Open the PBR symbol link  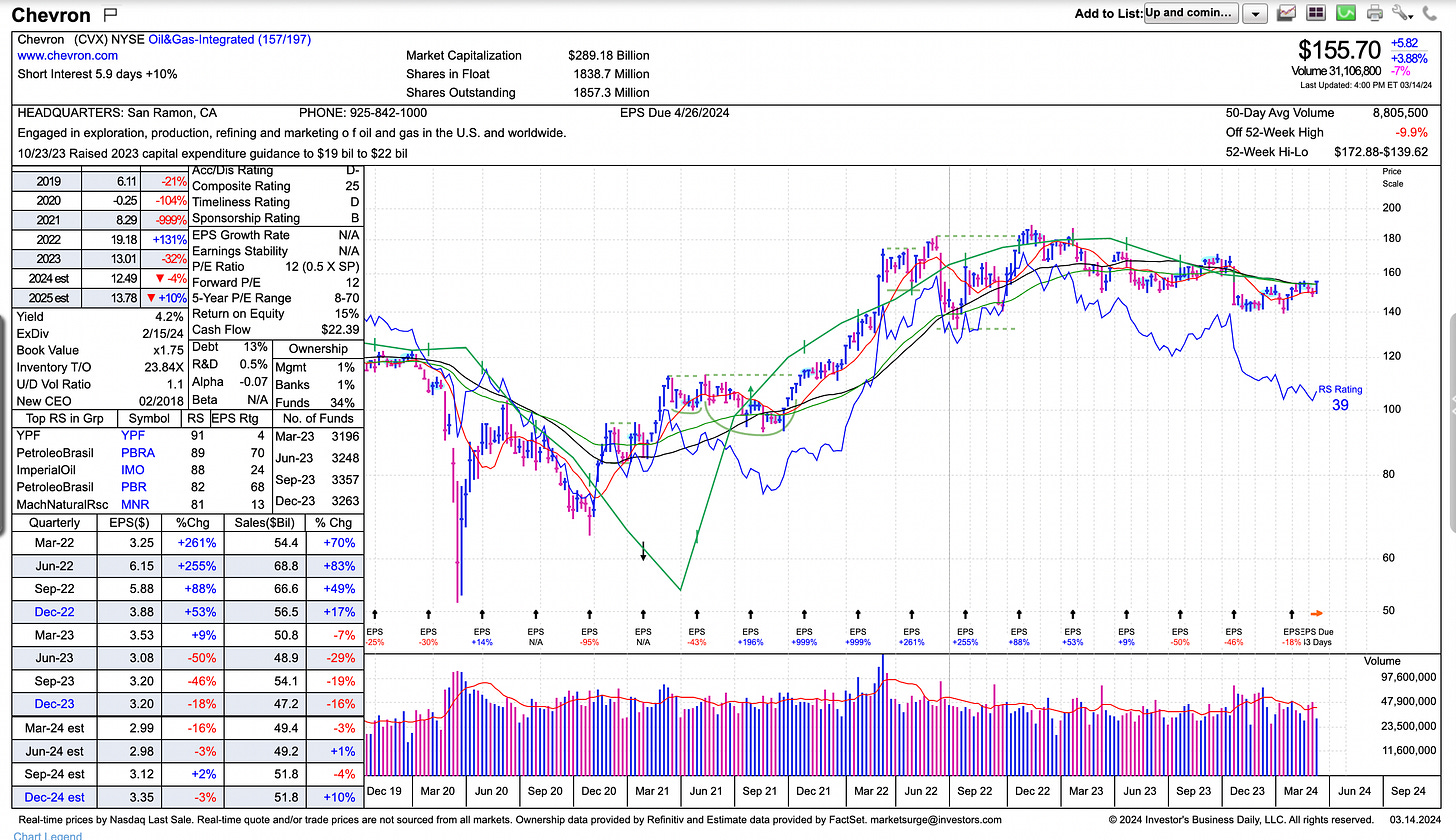pos(133,487)
